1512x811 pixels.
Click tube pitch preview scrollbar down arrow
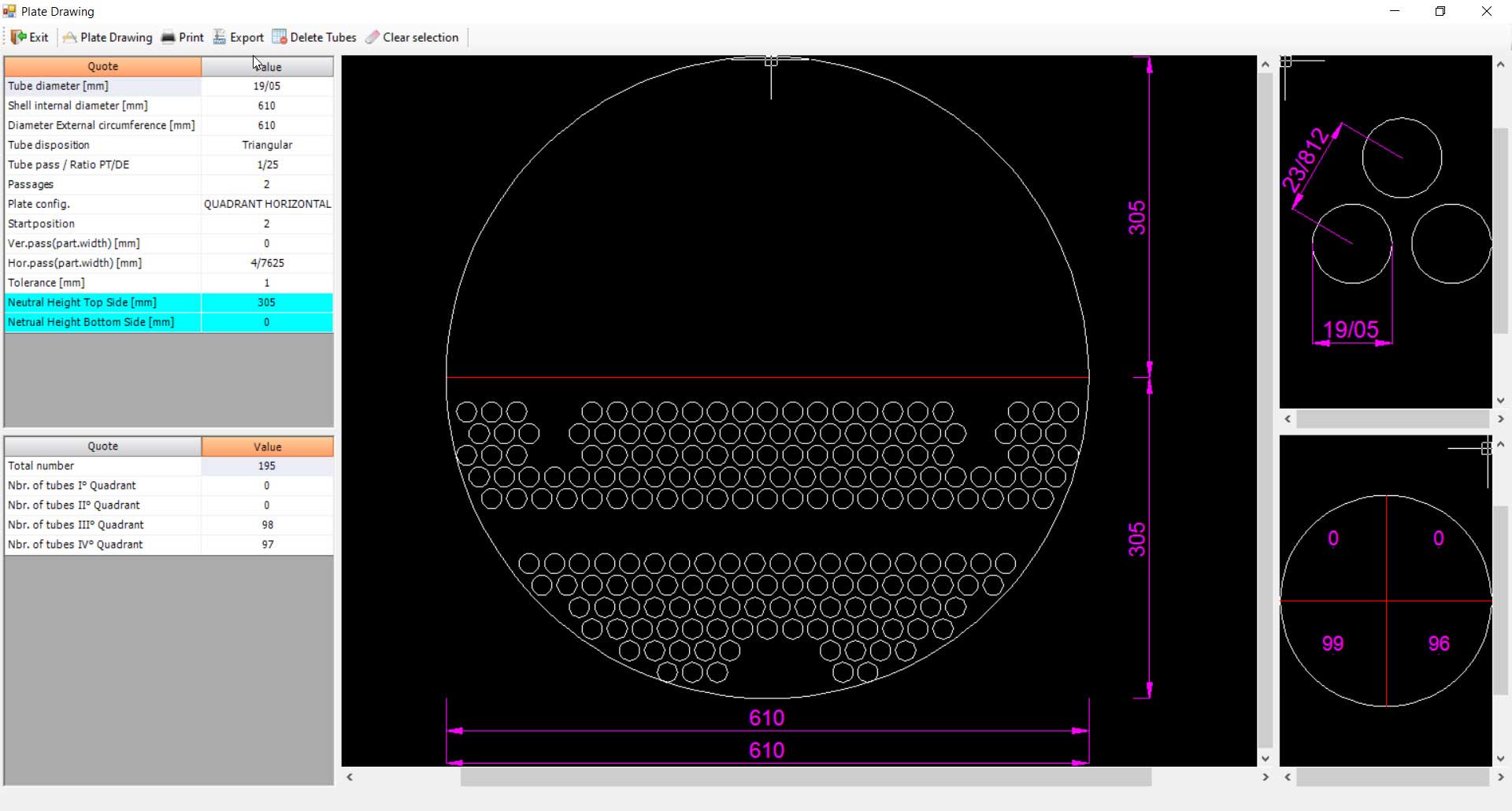1501,401
